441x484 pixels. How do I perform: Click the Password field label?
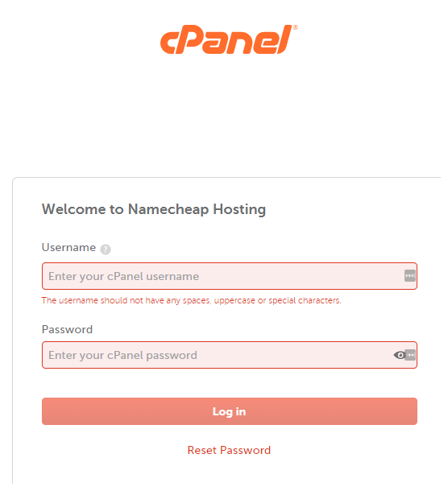click(x=67, y=329)
